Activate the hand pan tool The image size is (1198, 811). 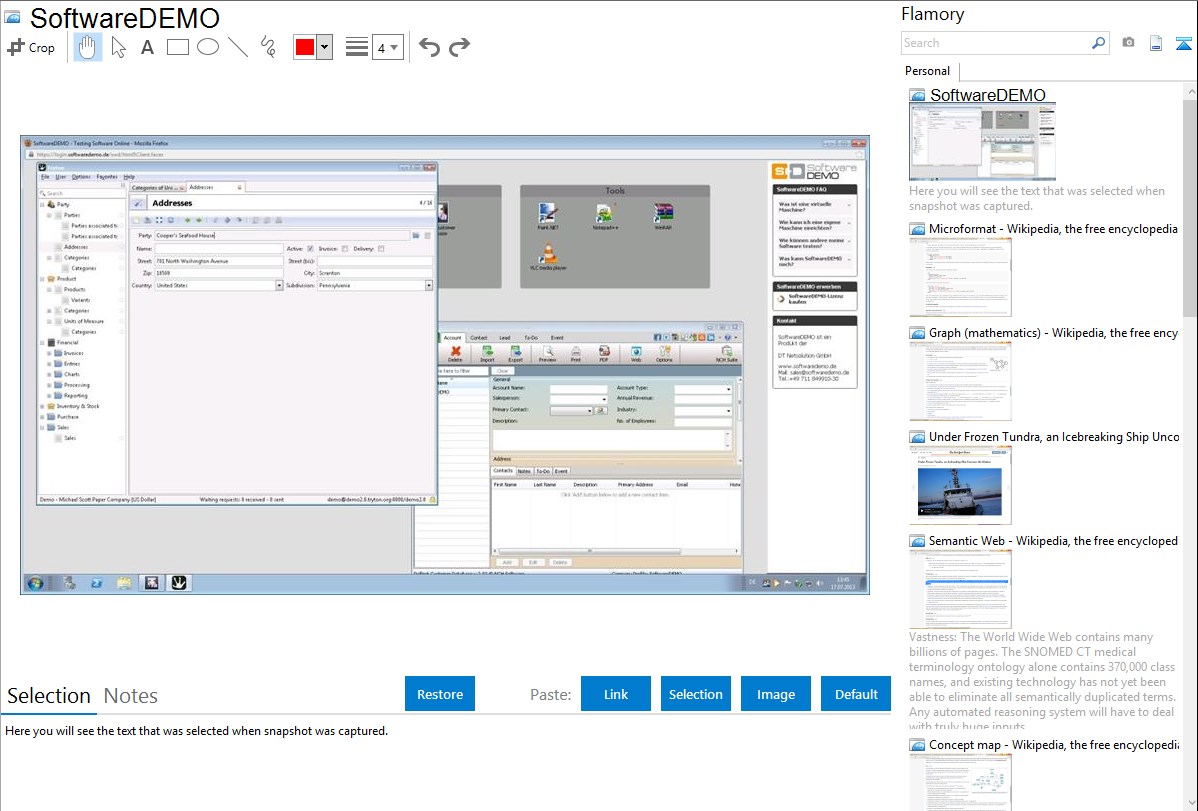coord(88,47)
